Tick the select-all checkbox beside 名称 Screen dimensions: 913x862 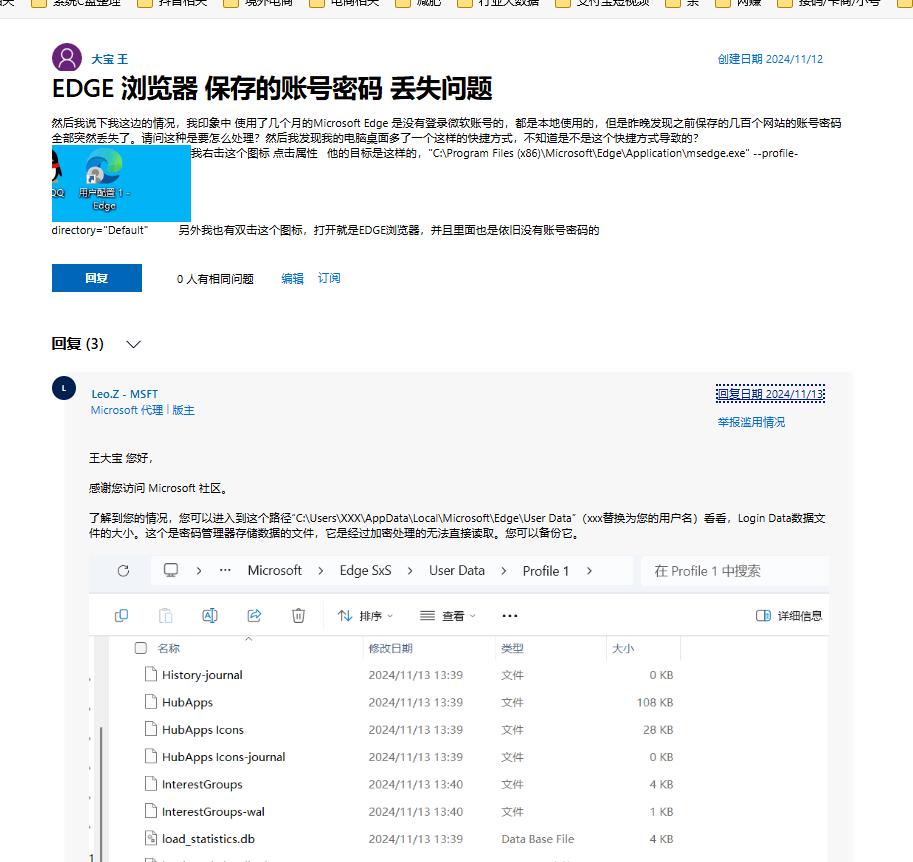pos(141,648)
